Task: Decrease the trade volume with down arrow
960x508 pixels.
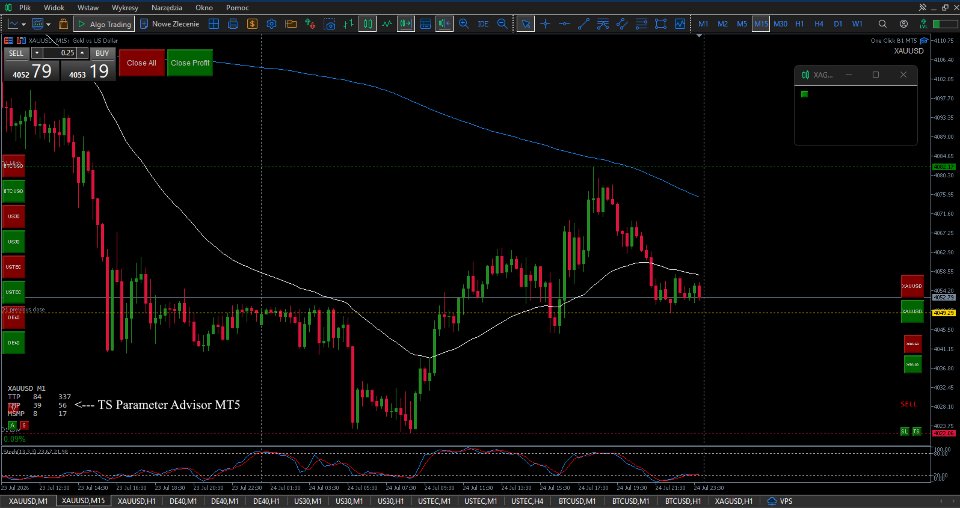Action: [x=36, y=53]
